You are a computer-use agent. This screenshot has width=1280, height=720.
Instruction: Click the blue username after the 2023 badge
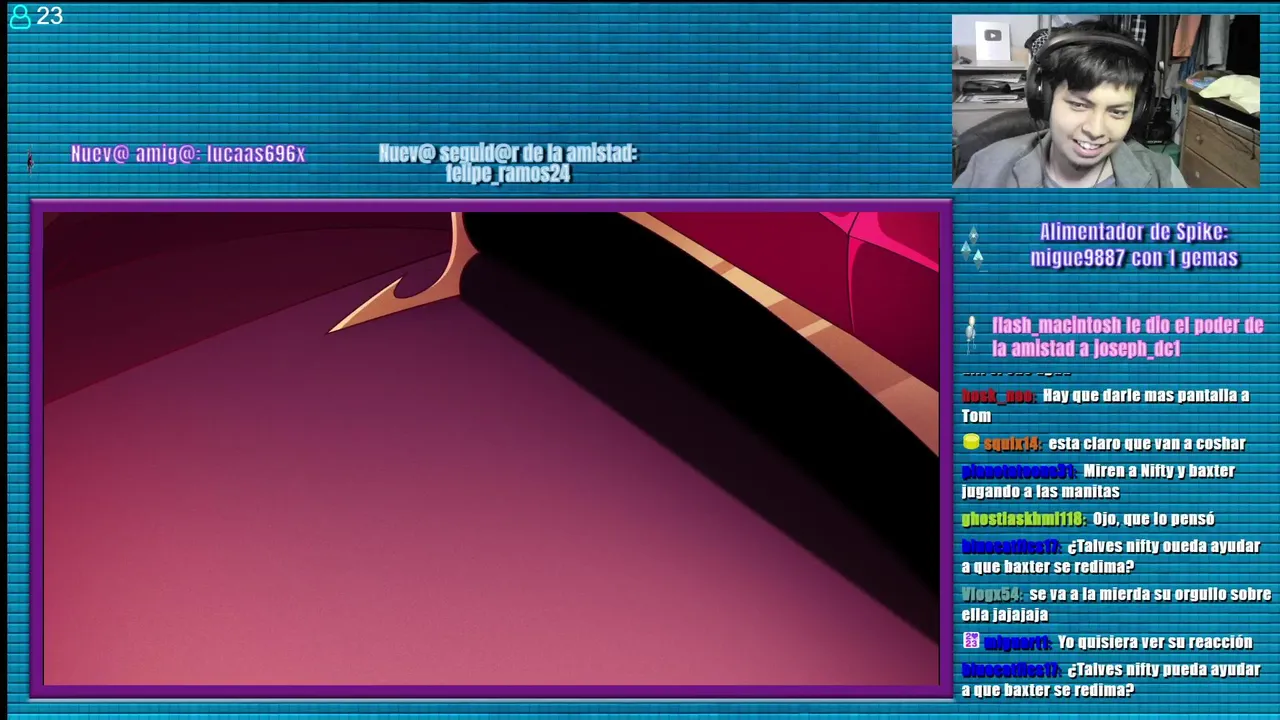pyautogui.click(x=1017, y=642)
